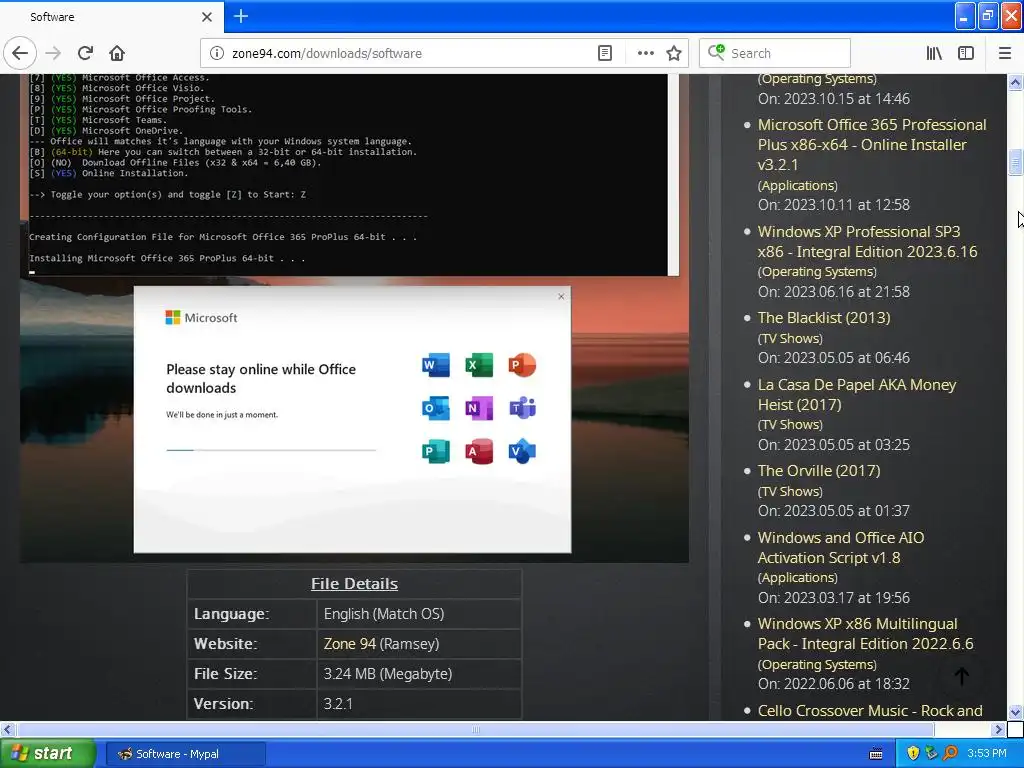Open the home page icon
This screenshot has width=1024, height=768.
[x=117, y=53]
